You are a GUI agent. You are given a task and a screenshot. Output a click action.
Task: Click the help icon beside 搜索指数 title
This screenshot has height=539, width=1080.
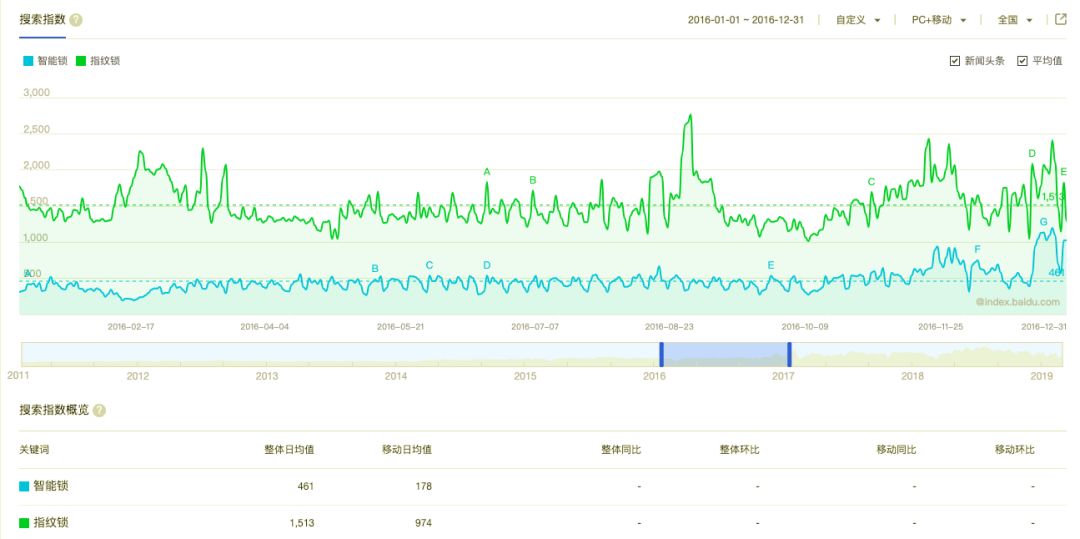(x=76, y=20)
